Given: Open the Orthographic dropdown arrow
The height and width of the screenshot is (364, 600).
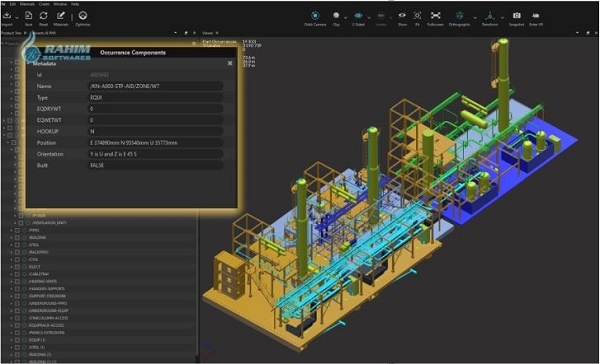Looking at the screenshot, I should click(x=474, y=17).
